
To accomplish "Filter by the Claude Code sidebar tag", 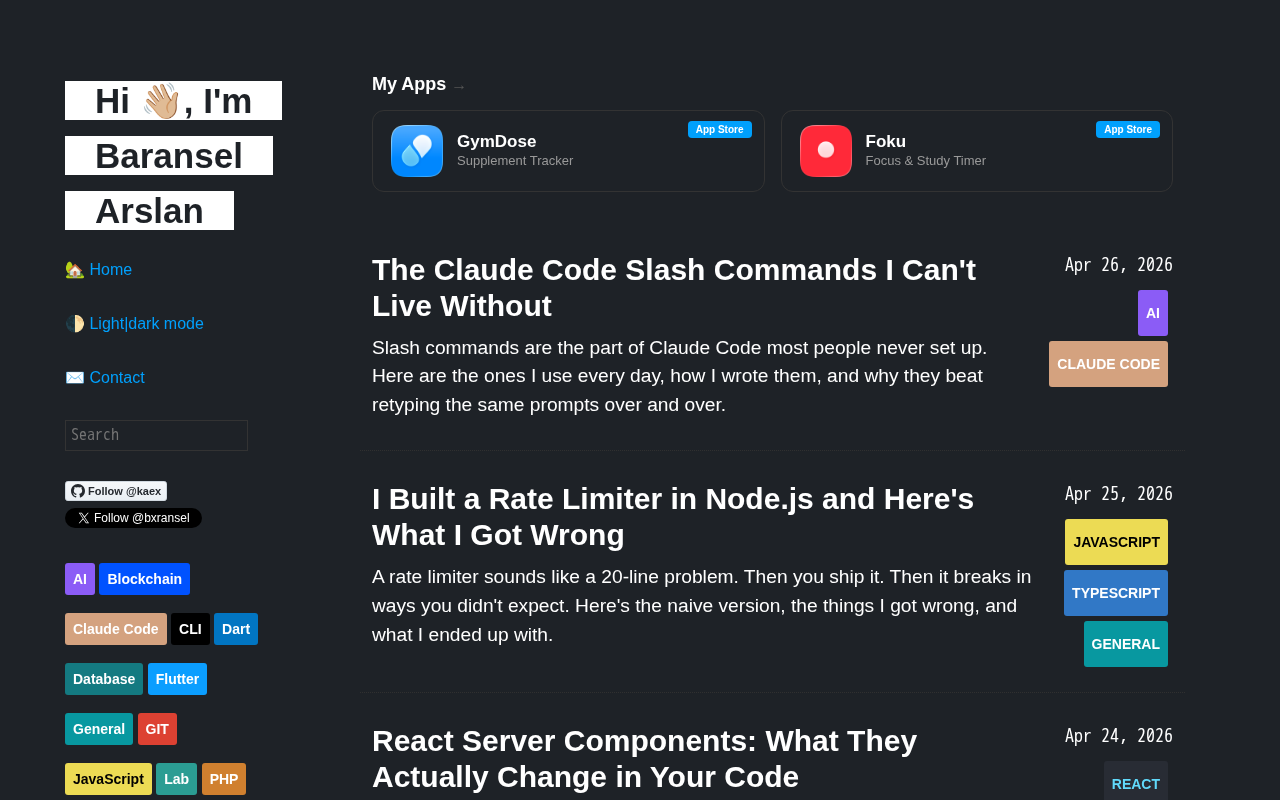I will coord(116,629).
